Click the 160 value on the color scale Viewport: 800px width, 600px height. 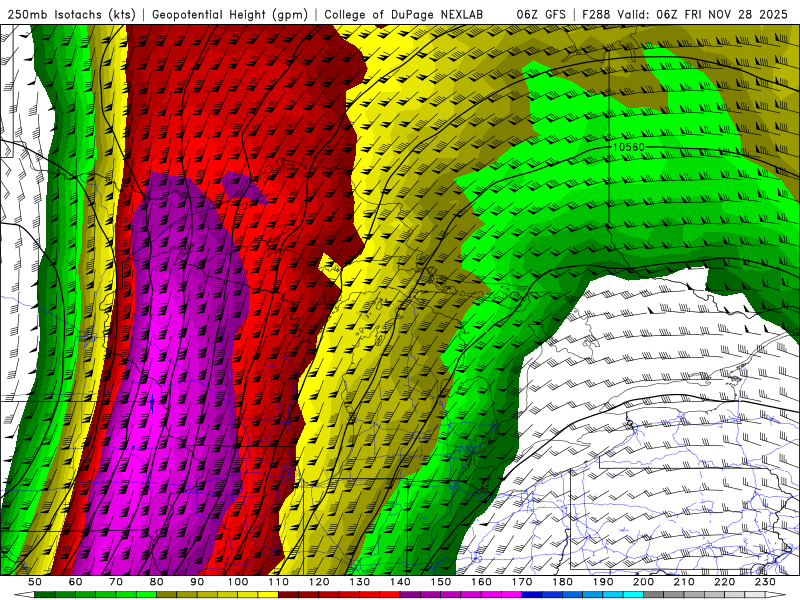[481, 582]
